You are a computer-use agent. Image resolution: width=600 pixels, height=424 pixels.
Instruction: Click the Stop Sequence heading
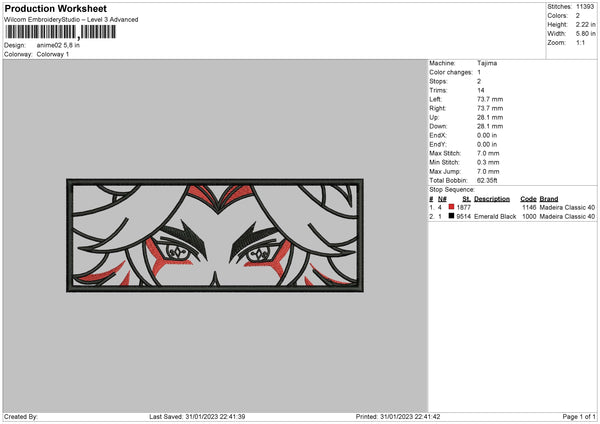pyautogui.click(x=452, y=190)
